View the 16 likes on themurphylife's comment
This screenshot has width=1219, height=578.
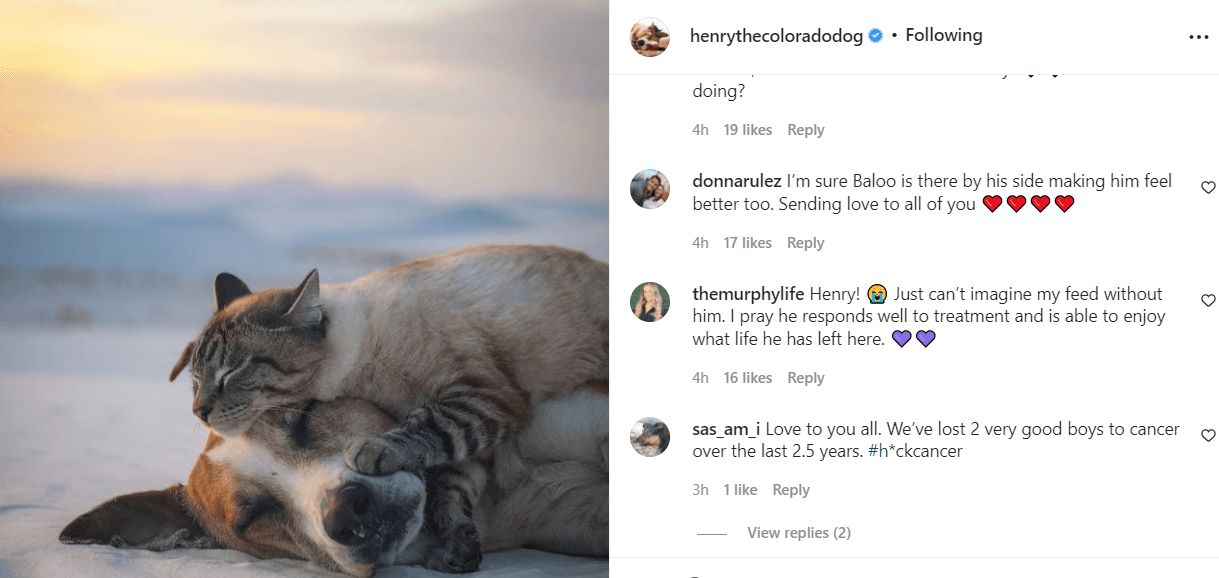pos(747,378)
